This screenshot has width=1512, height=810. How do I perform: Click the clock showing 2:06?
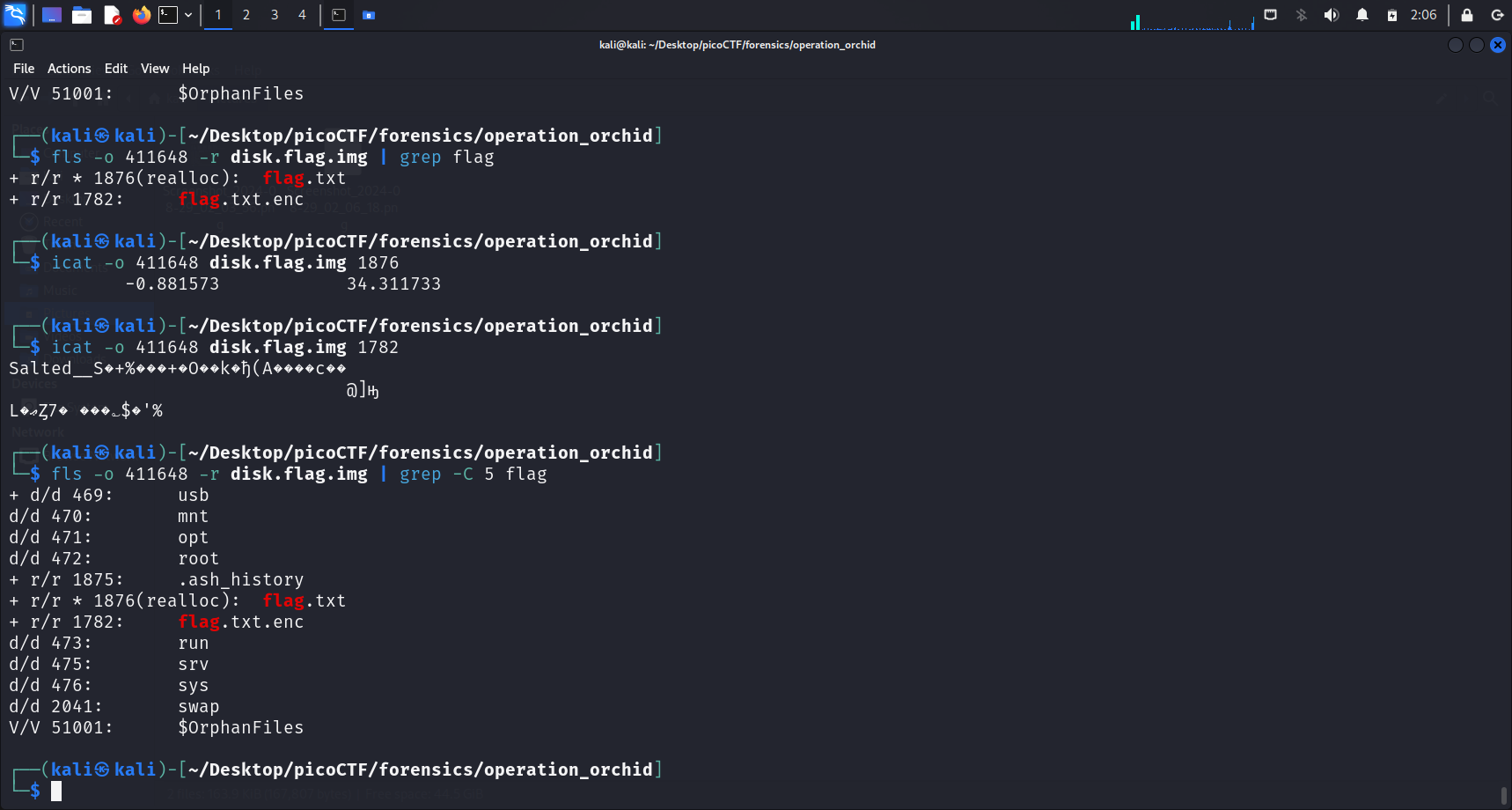tap(1423, 15)
